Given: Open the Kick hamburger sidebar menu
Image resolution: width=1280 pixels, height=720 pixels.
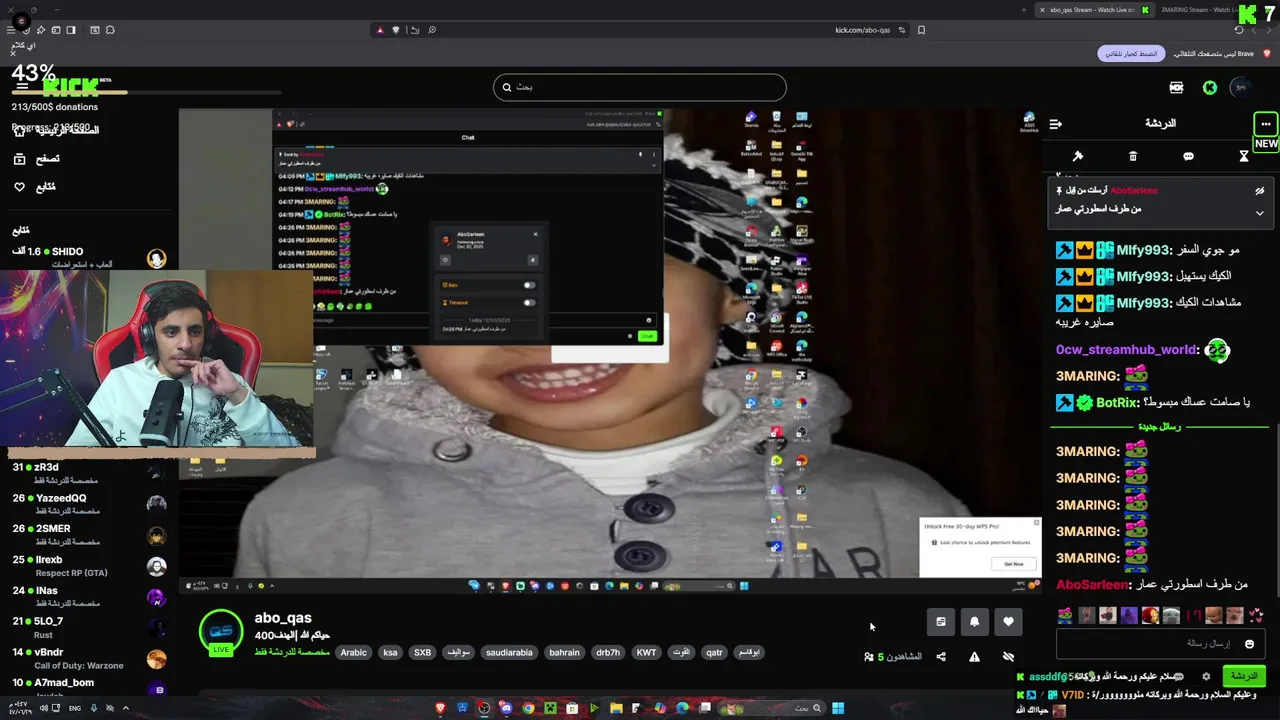Looking at the screenshot, I should pyautogui.click(x=21, y=87).
